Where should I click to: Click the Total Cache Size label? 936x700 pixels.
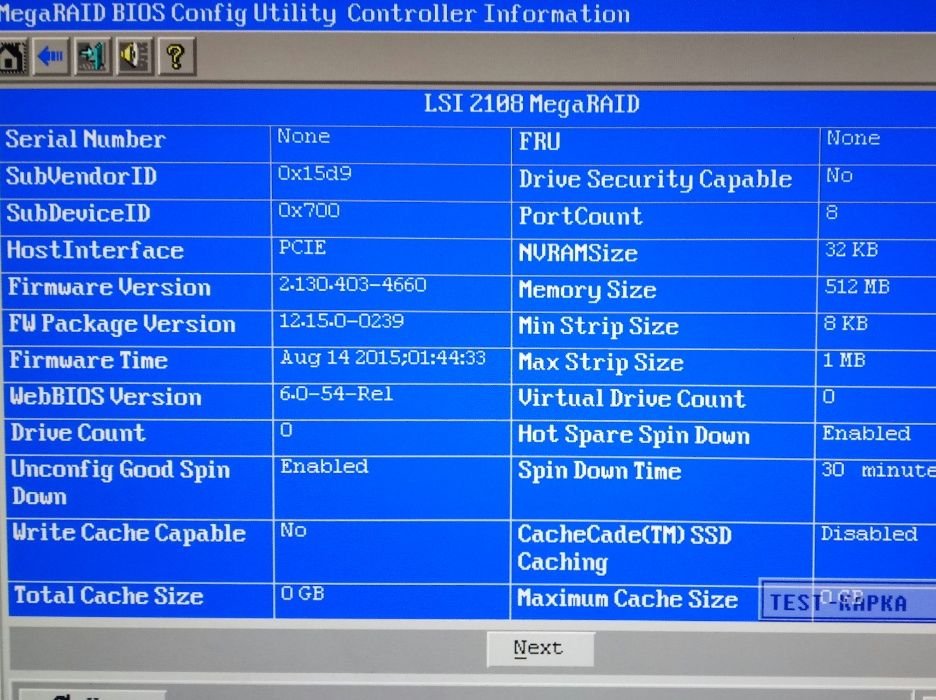(109, 596)
